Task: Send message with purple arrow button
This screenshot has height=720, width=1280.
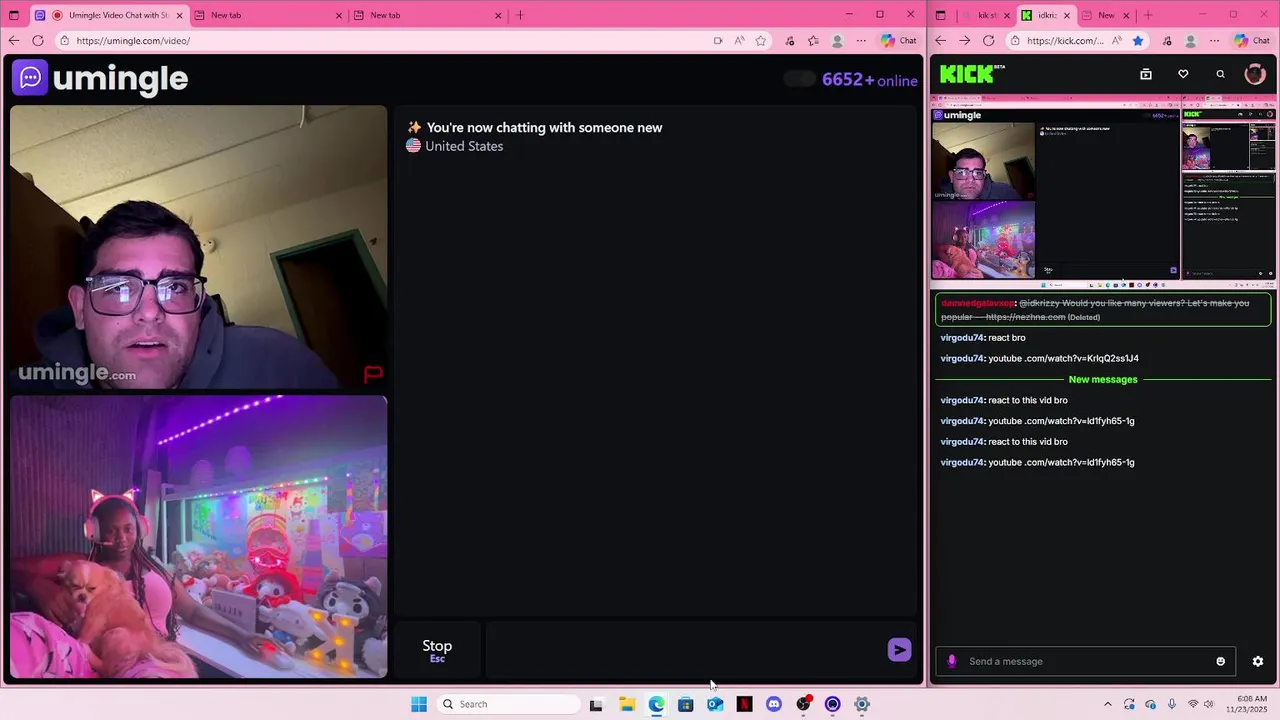Action: [899, 650]
